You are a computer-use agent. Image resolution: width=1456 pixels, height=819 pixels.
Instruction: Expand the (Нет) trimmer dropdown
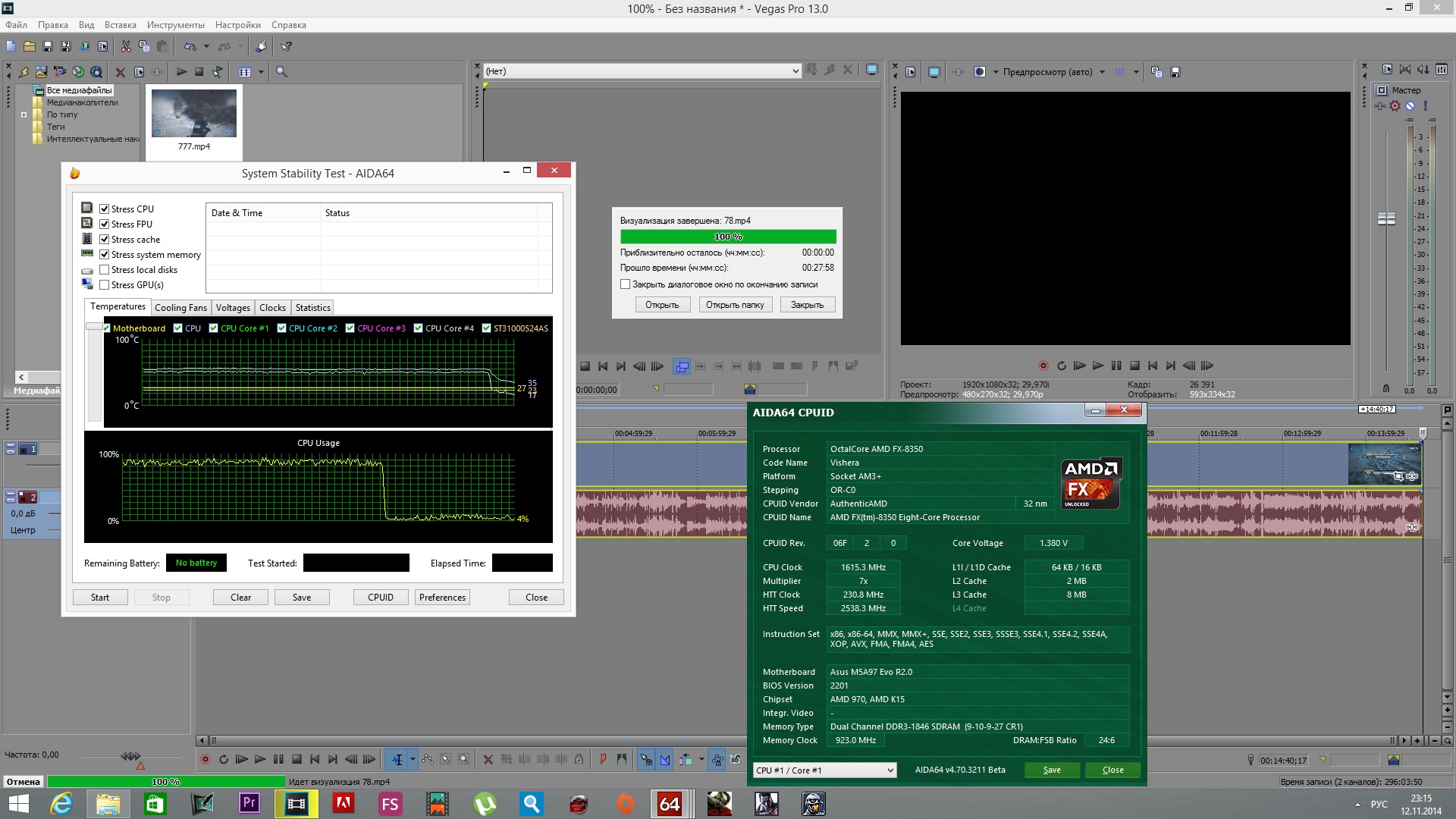(795, 71)
